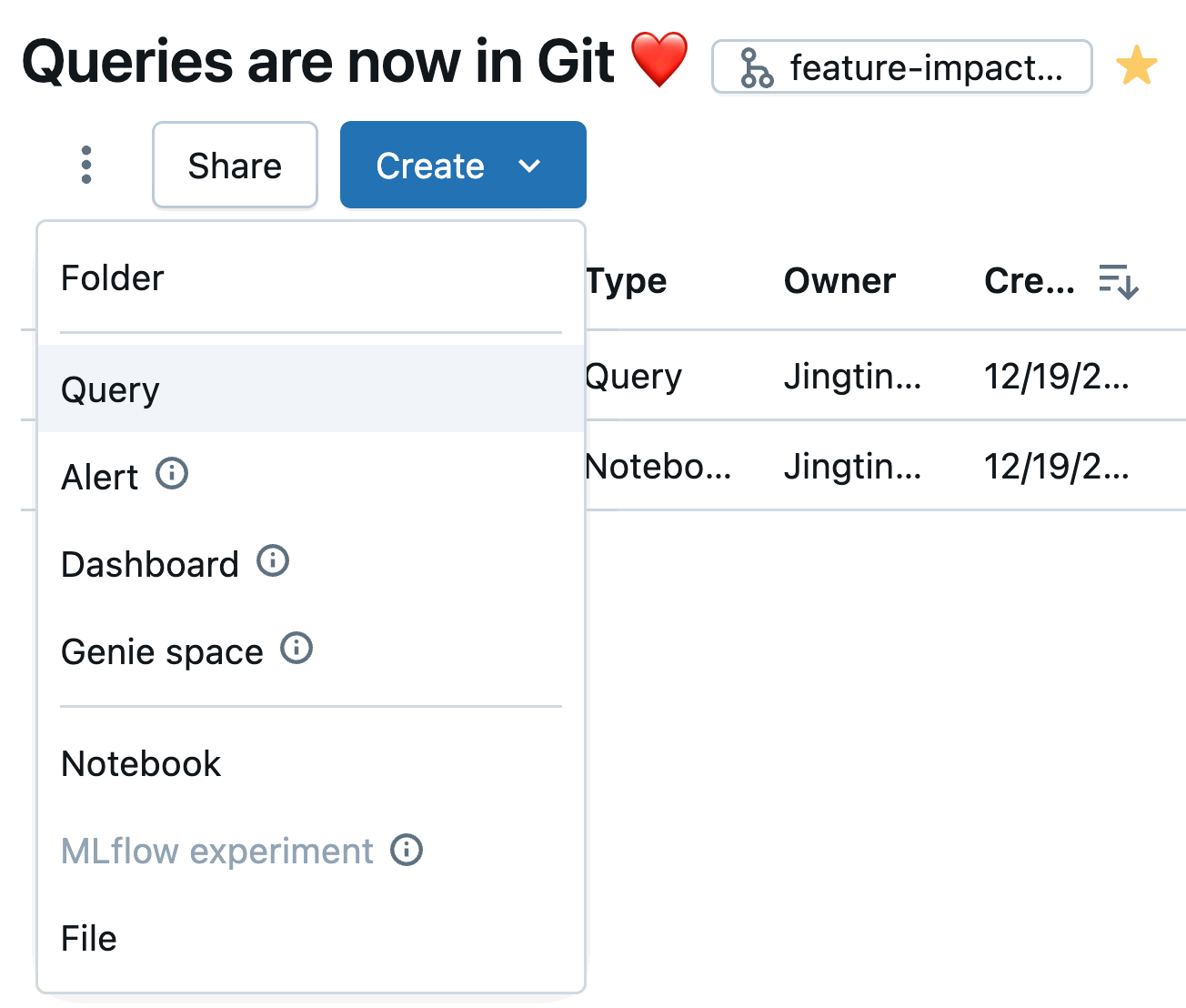Click the kebab menu three-dot icon
The image size is (1186, 1008).
click(x=86, y=165)
